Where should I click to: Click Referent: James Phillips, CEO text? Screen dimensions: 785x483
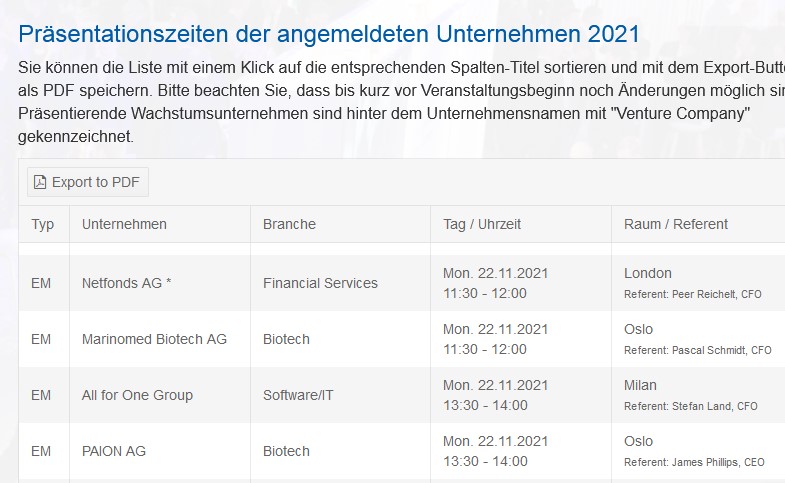pyautogui.click(x=697, y=462)
